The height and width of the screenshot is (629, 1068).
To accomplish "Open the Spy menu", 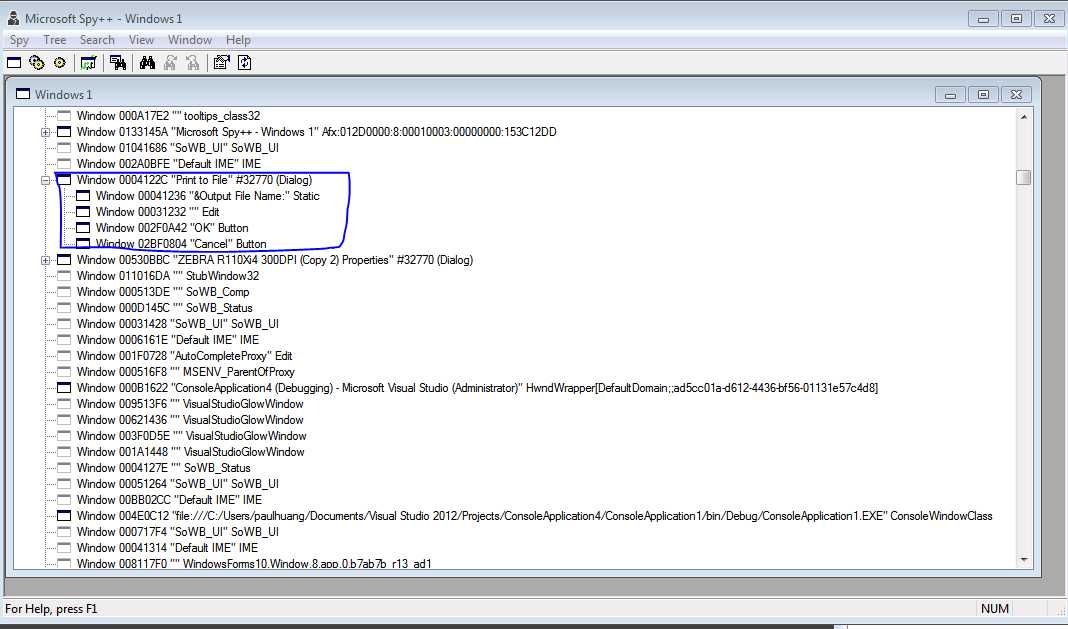I will 19,40.
